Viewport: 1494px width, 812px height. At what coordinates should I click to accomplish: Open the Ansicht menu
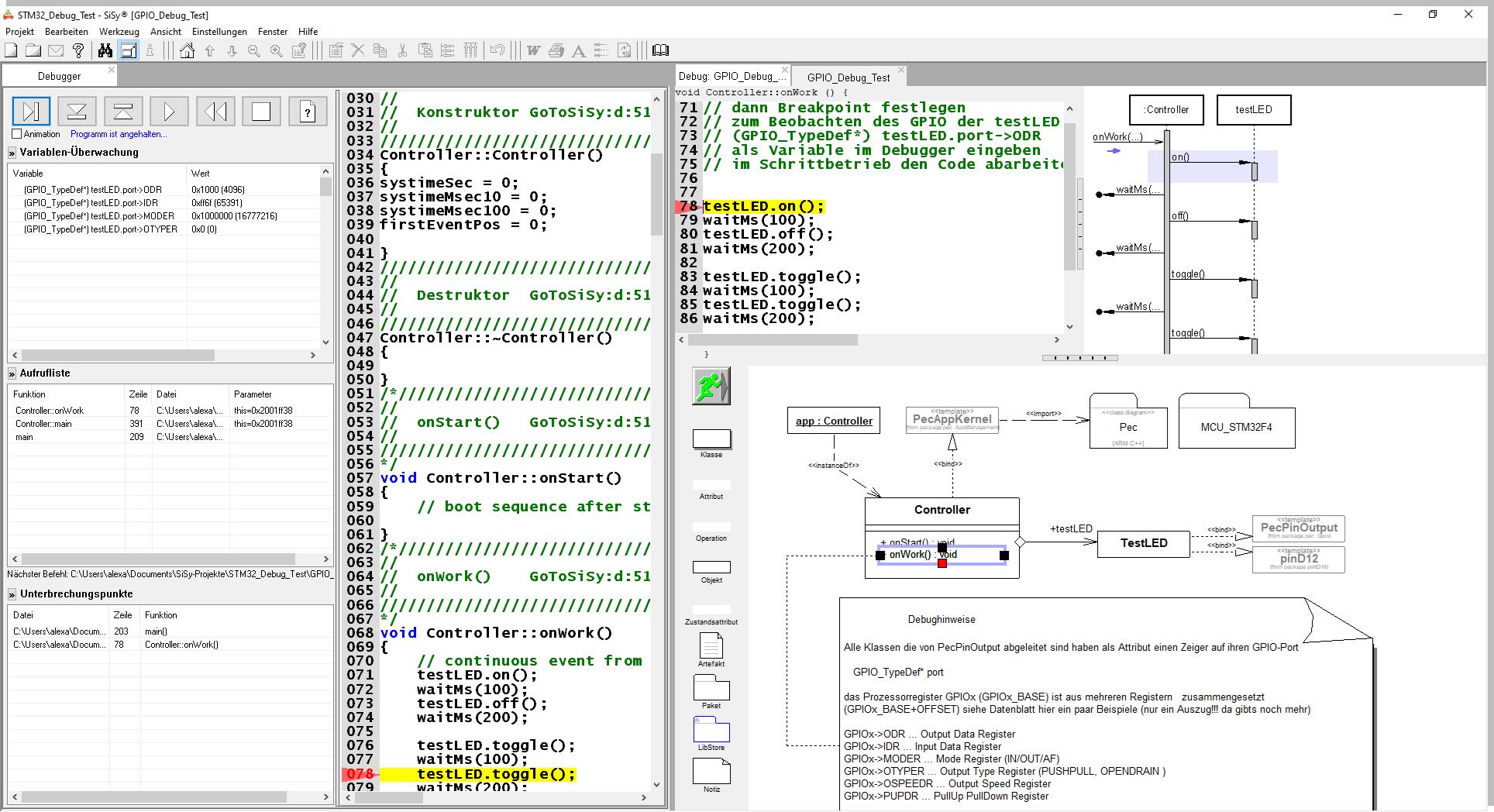[166, 32]
